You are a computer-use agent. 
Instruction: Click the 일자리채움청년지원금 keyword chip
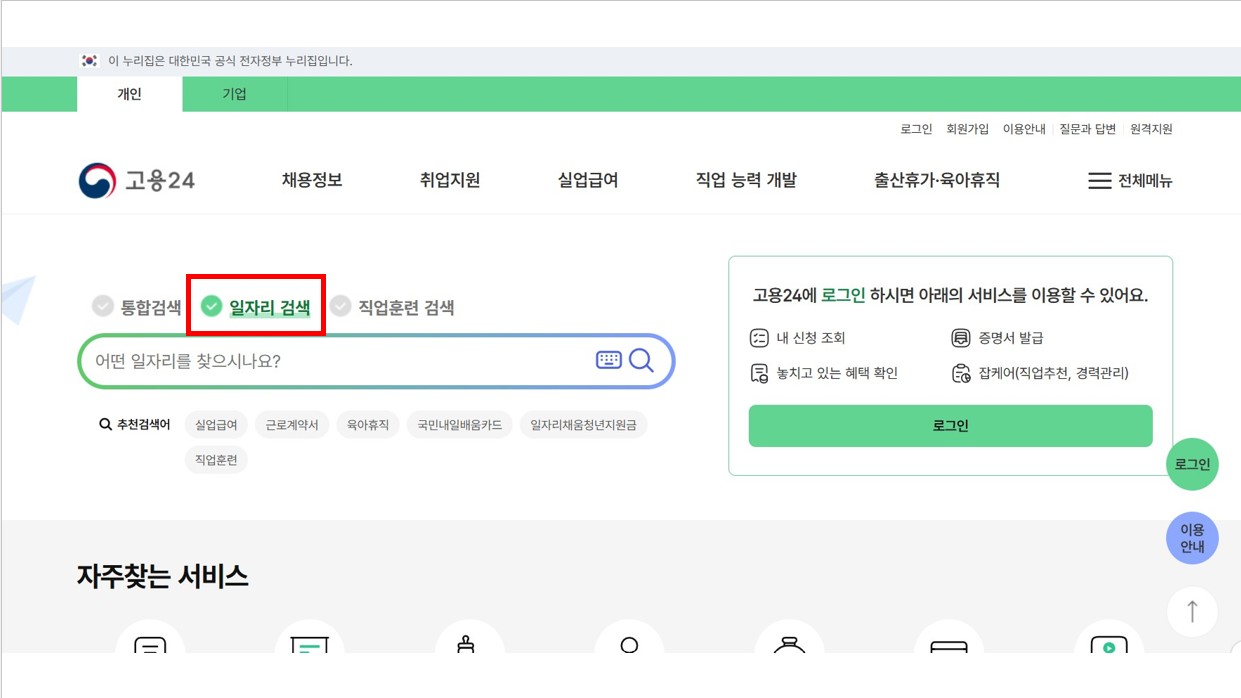point(583,425)
